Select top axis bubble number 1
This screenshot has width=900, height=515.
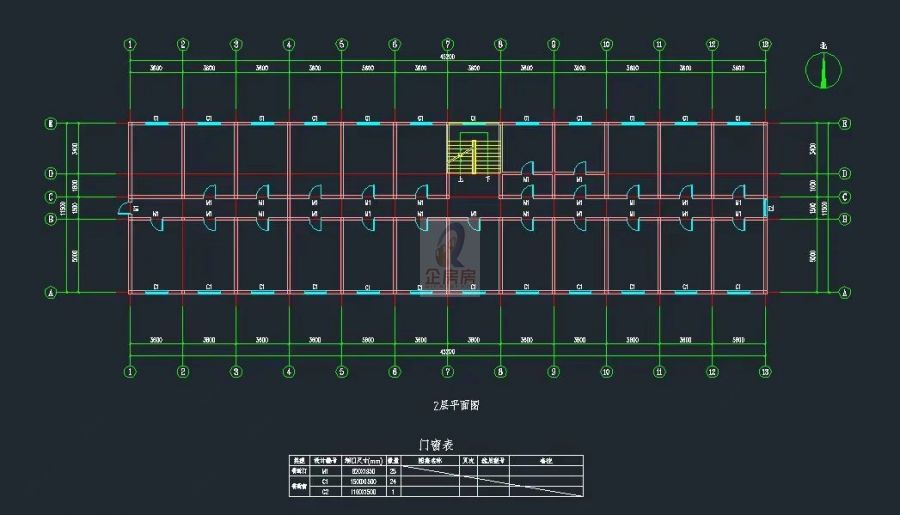(130, 44)
